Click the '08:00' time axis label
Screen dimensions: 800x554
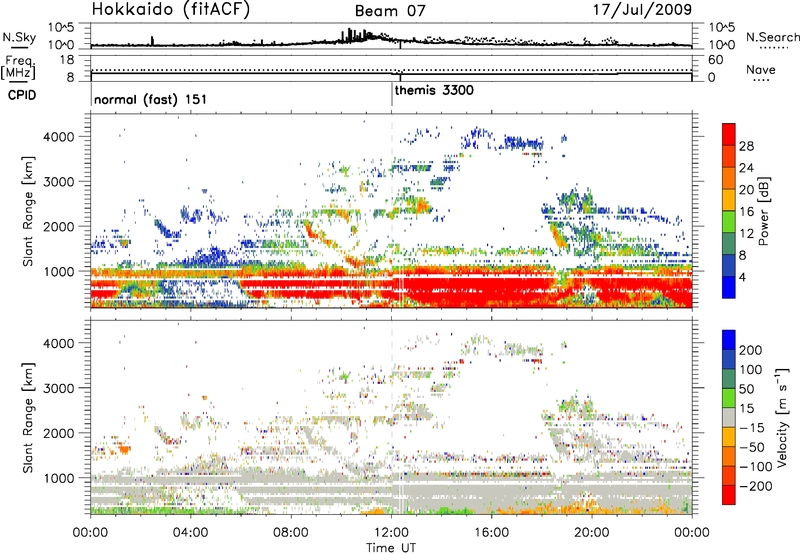click(x=291, y=533)
